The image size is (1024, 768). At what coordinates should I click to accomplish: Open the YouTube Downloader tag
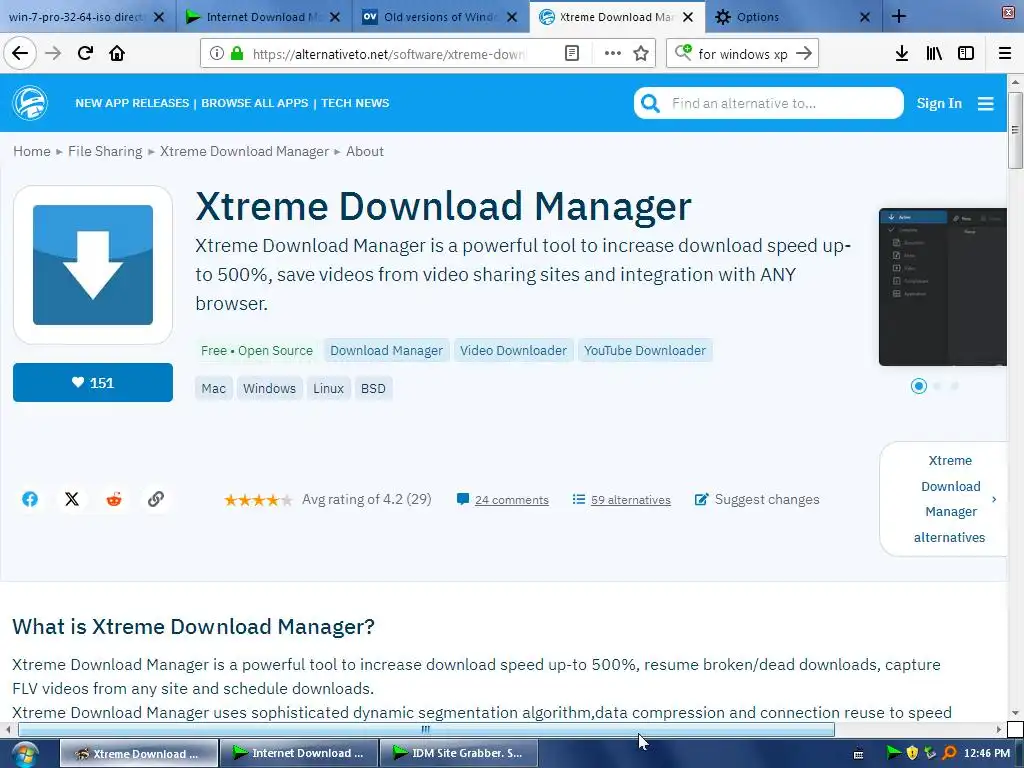pyautogui.click(x=645, y=351)
